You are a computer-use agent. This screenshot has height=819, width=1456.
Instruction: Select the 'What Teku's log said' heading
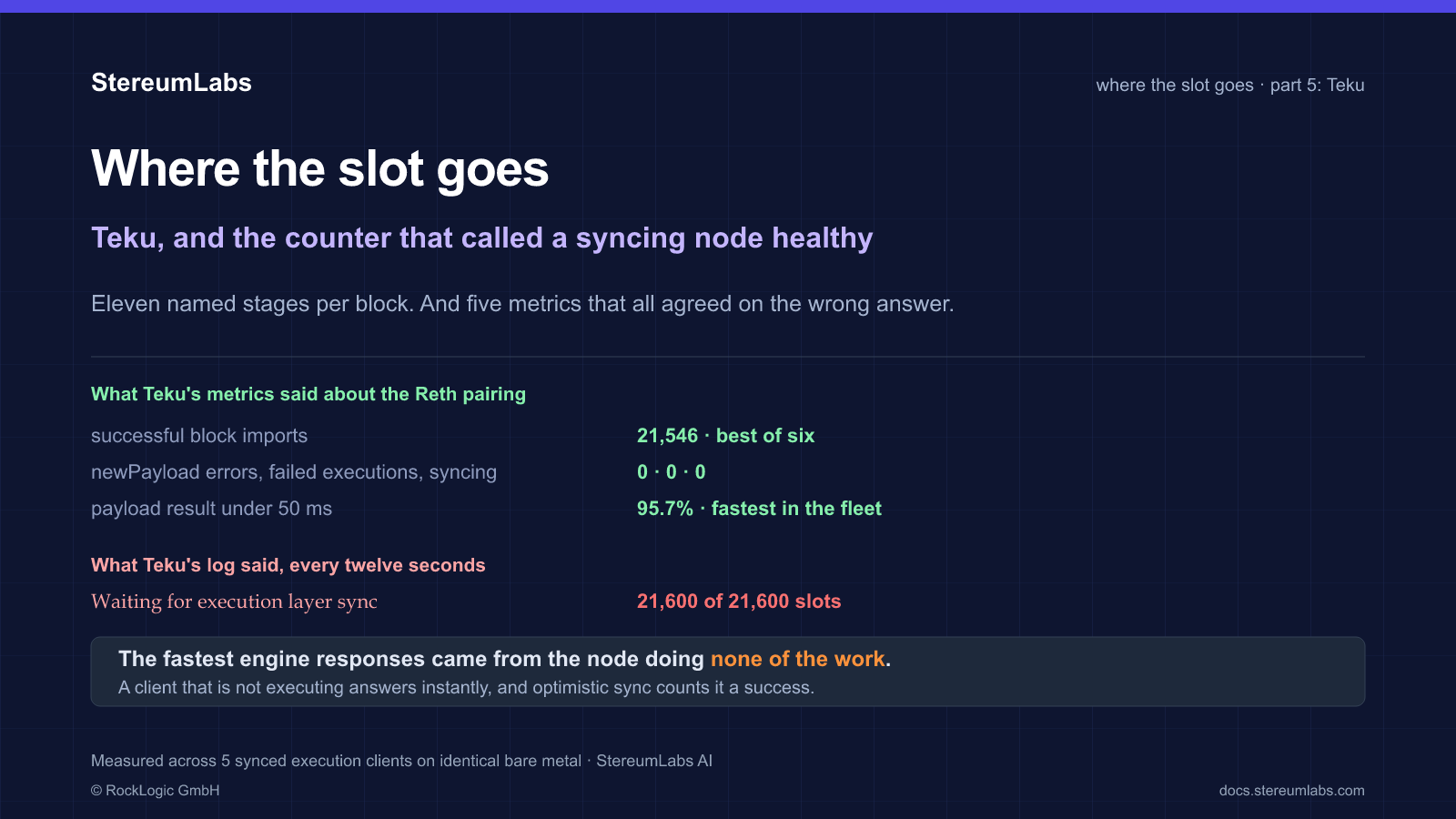(288, 565)
